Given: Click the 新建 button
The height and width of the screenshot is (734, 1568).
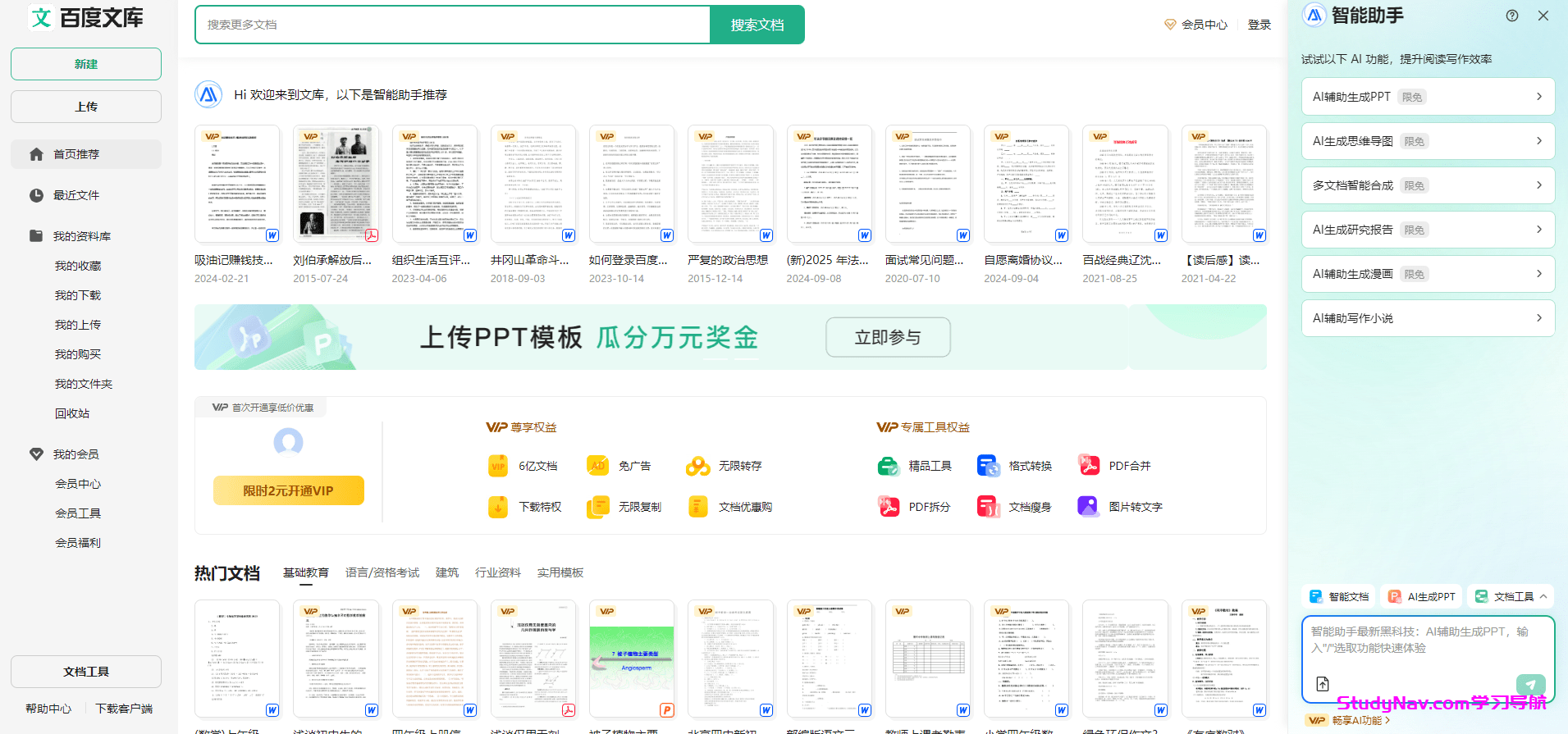Looking at the screenshot, I should (86, 64).
